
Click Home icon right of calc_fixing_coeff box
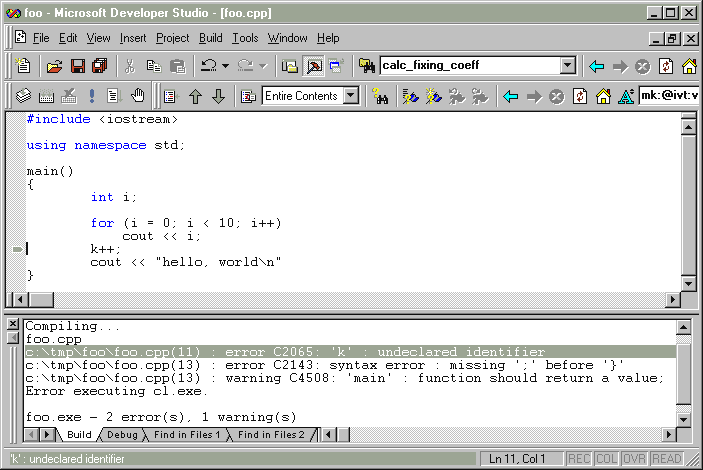689,66
